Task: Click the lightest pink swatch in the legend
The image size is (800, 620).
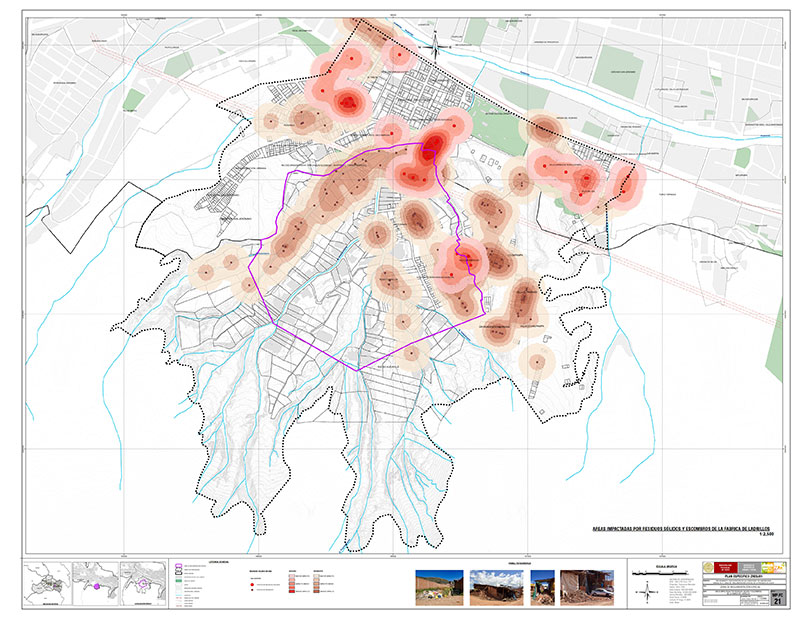Action: pos(292,576)
